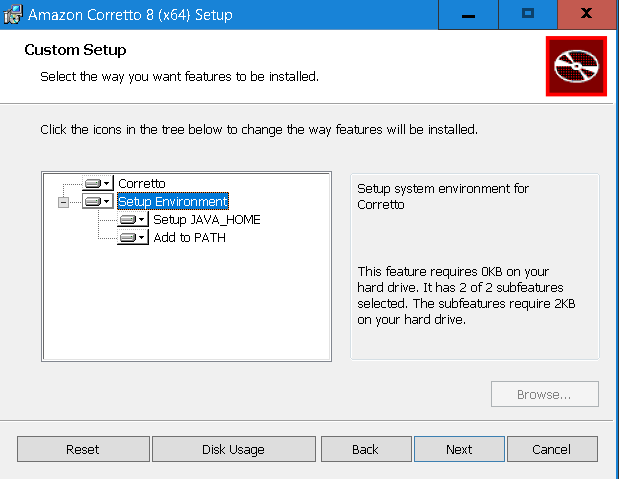The height and width of the screenshot is (479, 619).
Task: Click the red installer disc logo
Action: click(576, 67)
